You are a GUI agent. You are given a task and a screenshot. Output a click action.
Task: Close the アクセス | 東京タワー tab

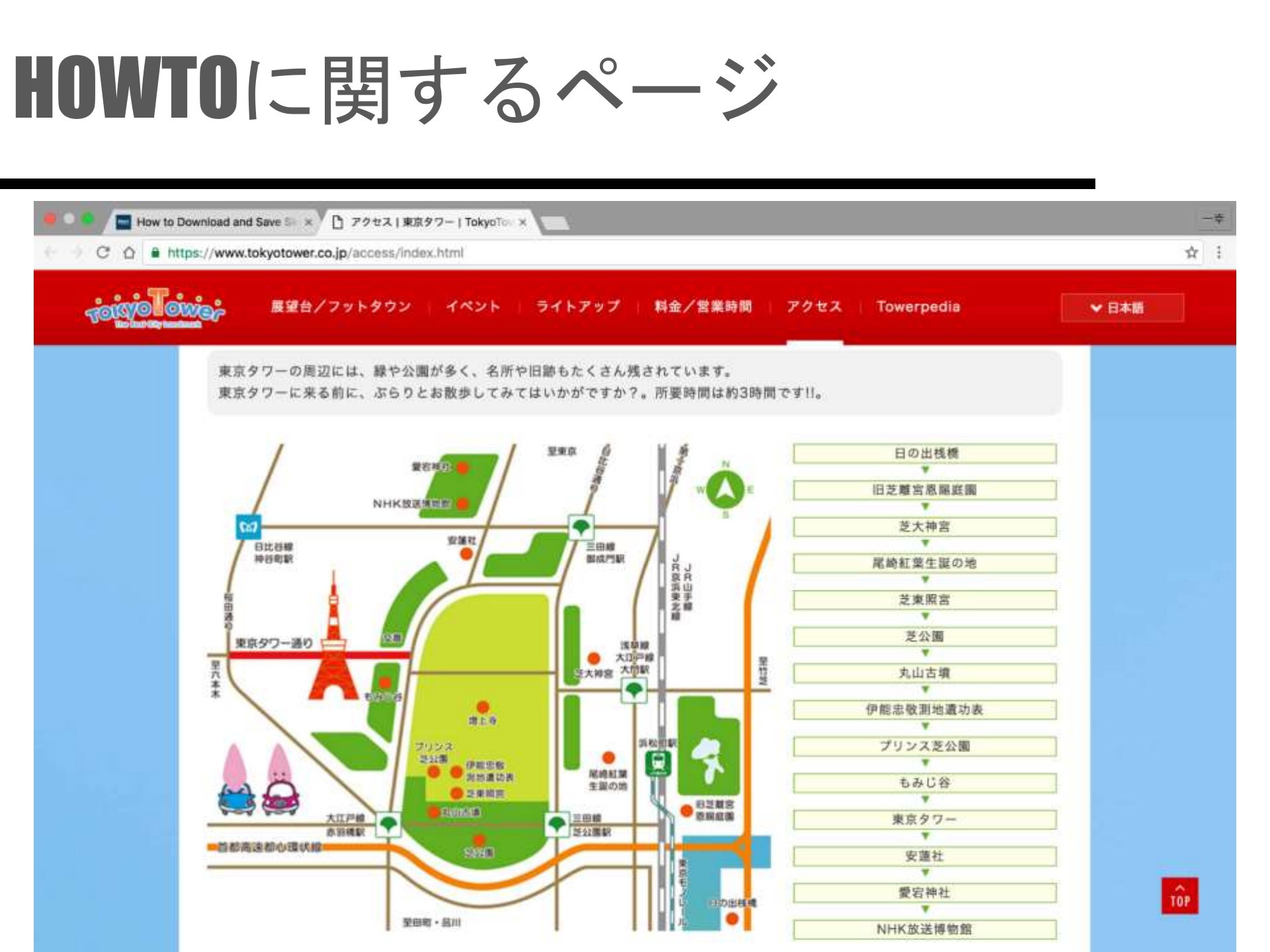pyautogui.click(x=523, y=222)
